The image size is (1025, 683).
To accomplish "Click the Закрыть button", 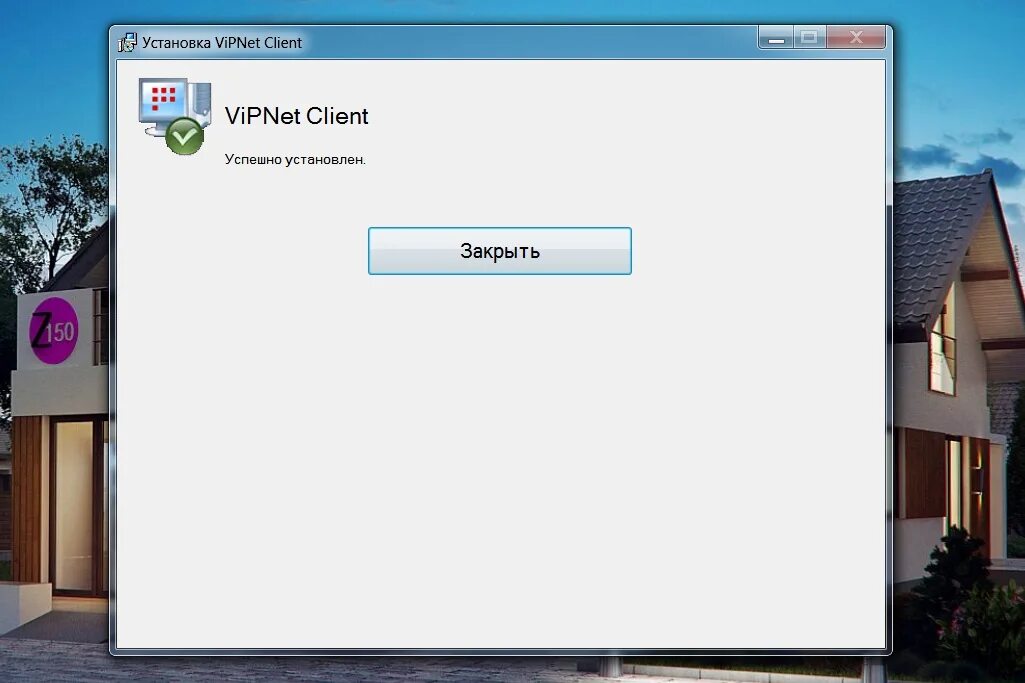I will [499, 251].
